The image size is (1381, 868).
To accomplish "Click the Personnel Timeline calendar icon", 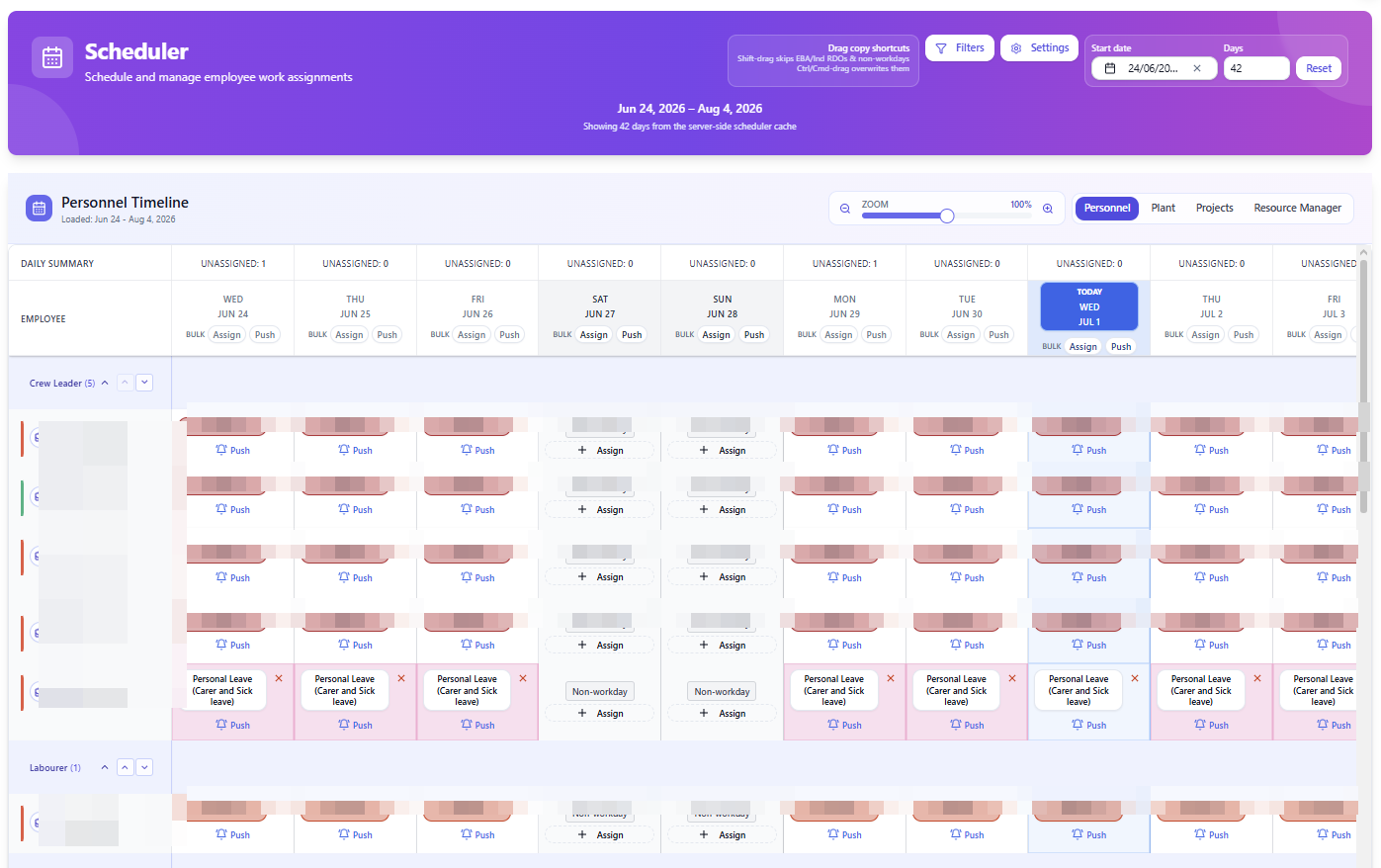I will point(40,208).
